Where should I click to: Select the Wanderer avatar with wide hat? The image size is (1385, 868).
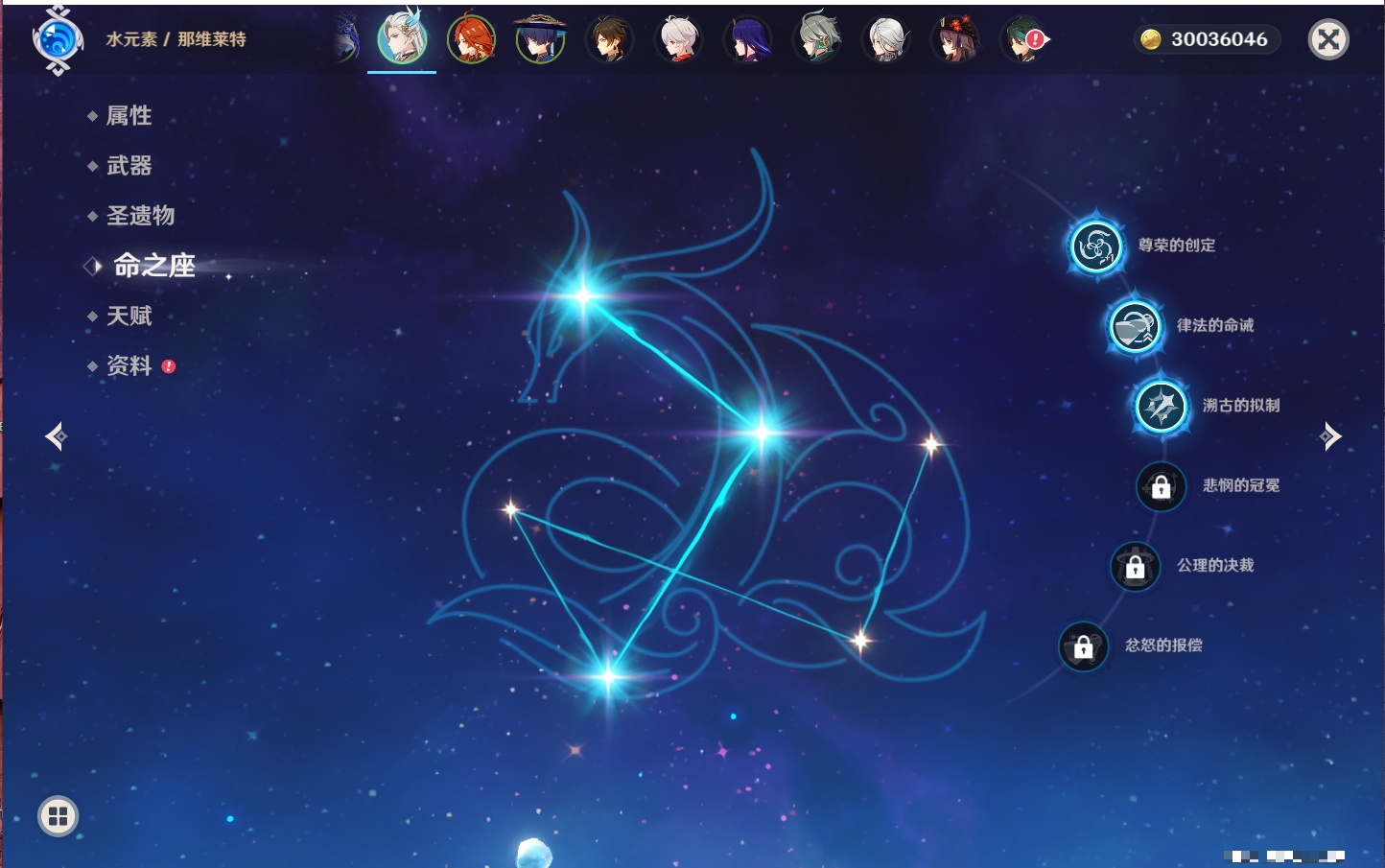[540, 40]
